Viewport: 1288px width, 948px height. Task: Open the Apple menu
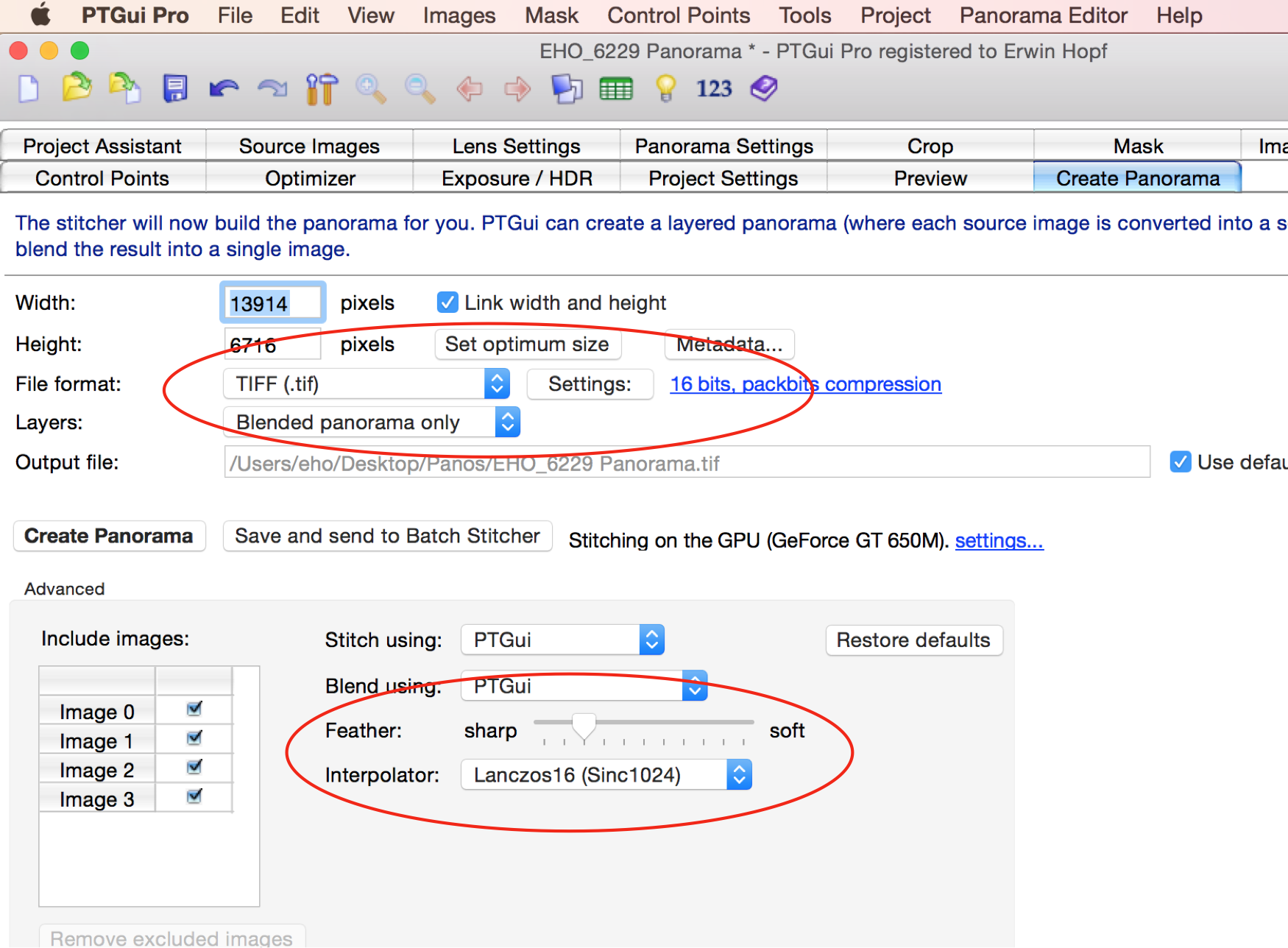coord(40,15)
